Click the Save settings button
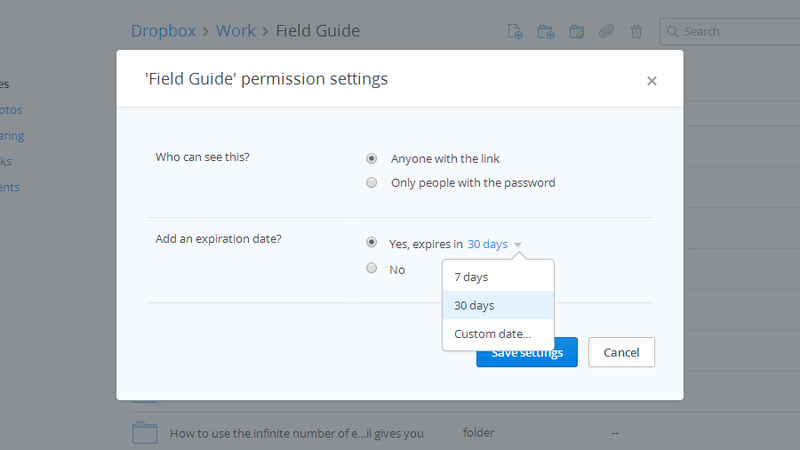 point(527,353)
